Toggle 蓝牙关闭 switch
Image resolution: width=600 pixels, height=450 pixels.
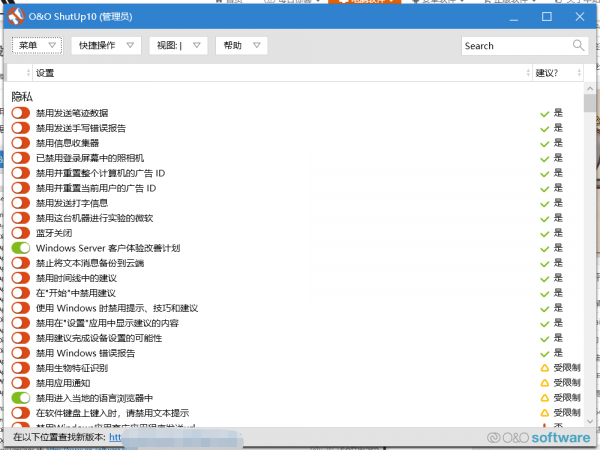click(x=21, y=233)
